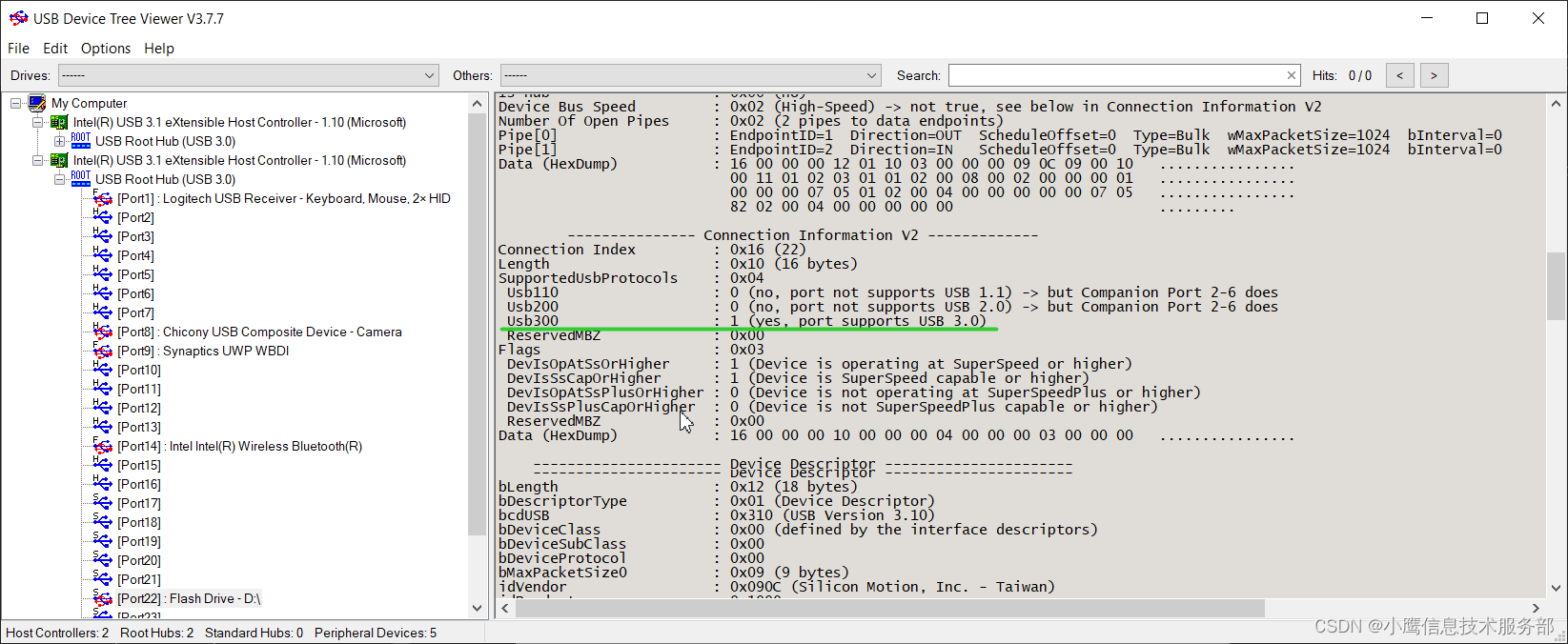Viewport: 1568px width, 644px height.
Task: Click the second USB Root Hub ROOT icon
Action: (81, 179)
